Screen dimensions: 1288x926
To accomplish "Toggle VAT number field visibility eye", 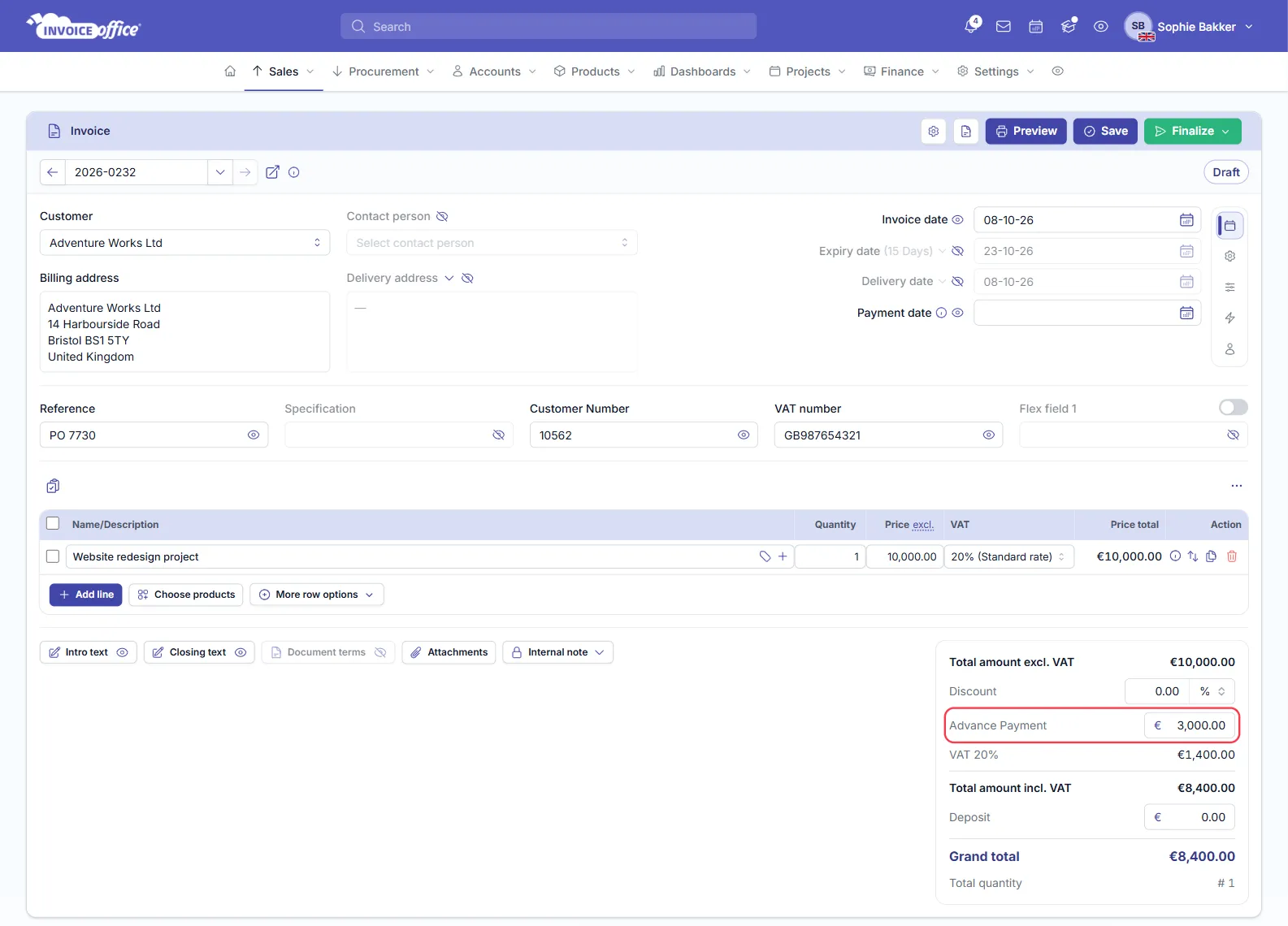I will point(988,435).
